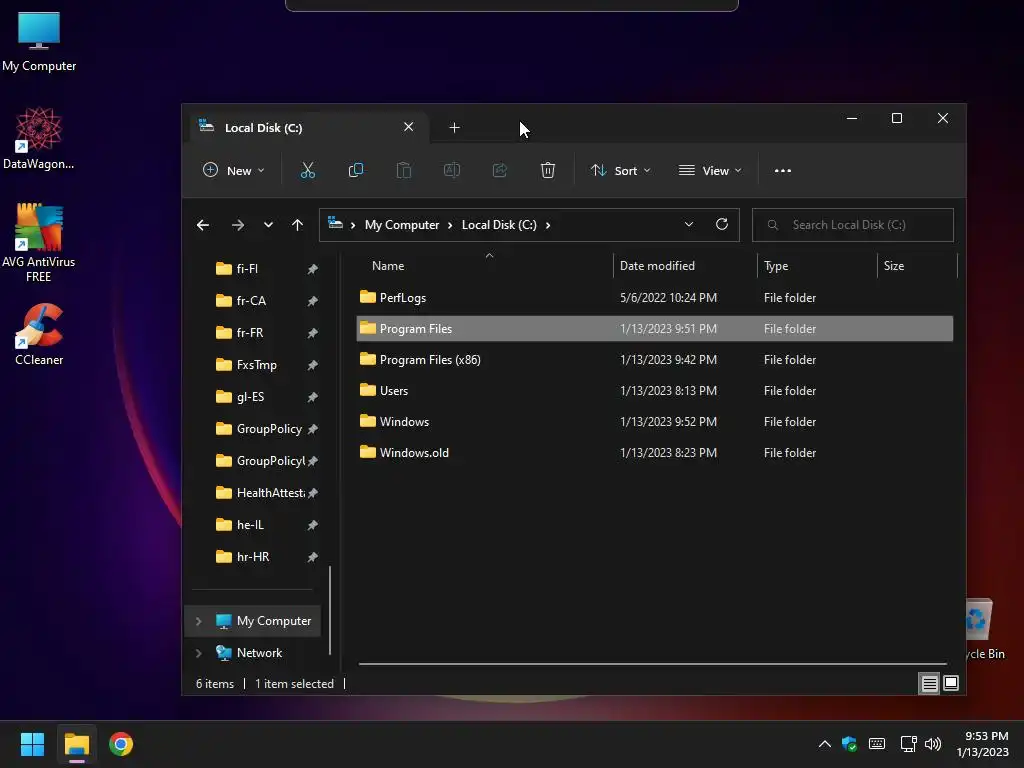Click the Cut scissors icon in the toolbar
1024x768 pixels.
click(x=308, y=170)
